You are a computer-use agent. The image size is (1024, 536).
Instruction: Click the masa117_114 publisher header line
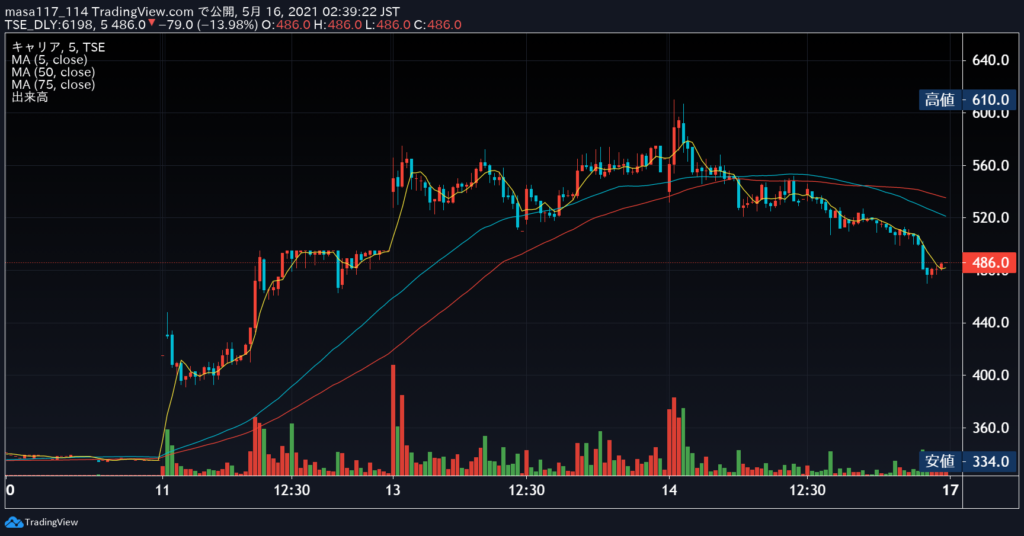(202, 12)
